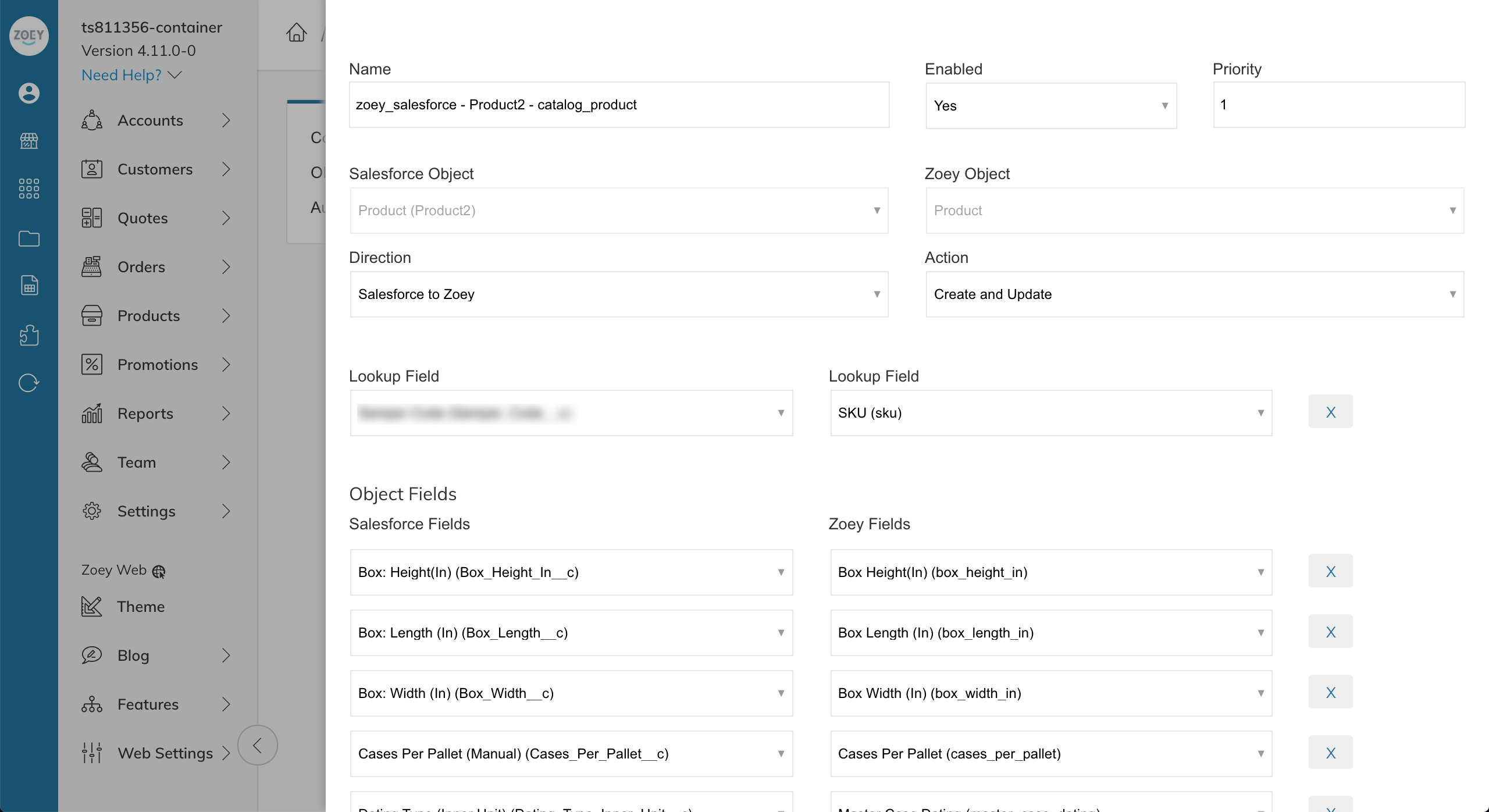Screen dimensions: 1489x812
Task: Open the Enabled dropdown showing Yes
Action: 1051,106
